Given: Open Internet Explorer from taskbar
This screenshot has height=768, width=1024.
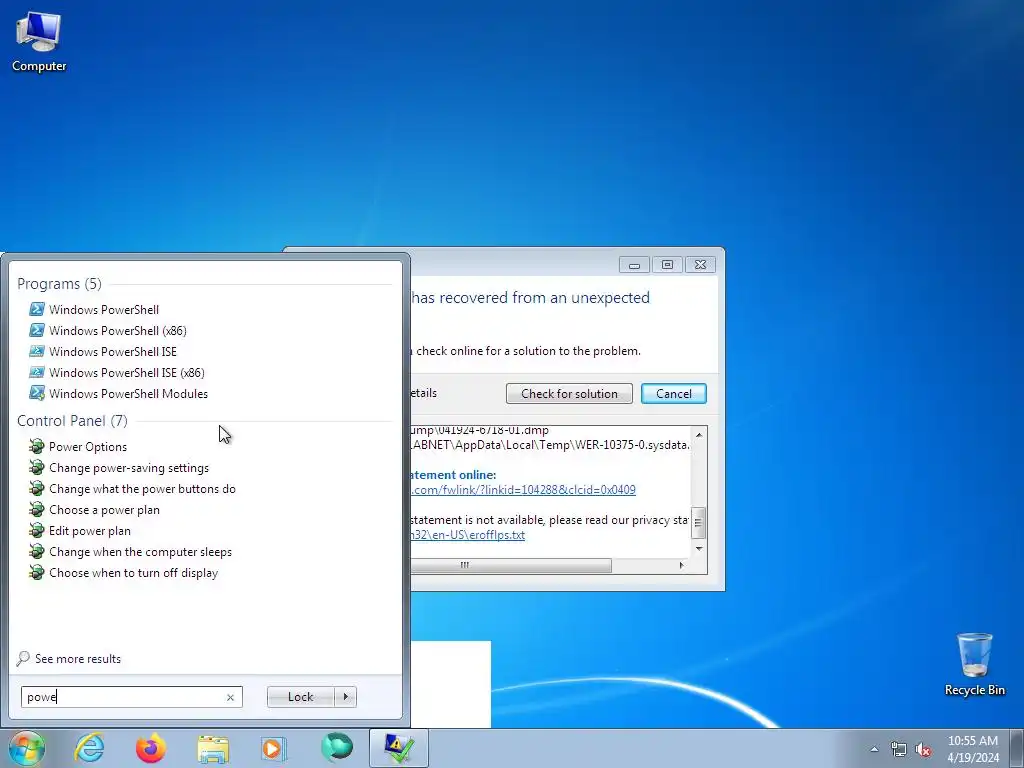Looking at the screenshot, I should point(89,748).
